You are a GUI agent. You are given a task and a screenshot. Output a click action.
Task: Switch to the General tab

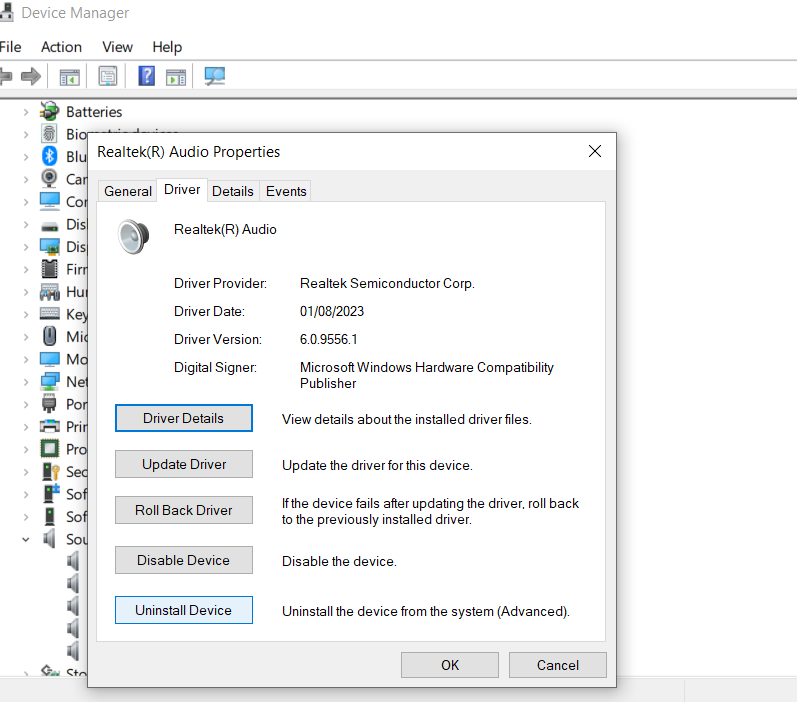pyautogui.click(x=128, y=191)
